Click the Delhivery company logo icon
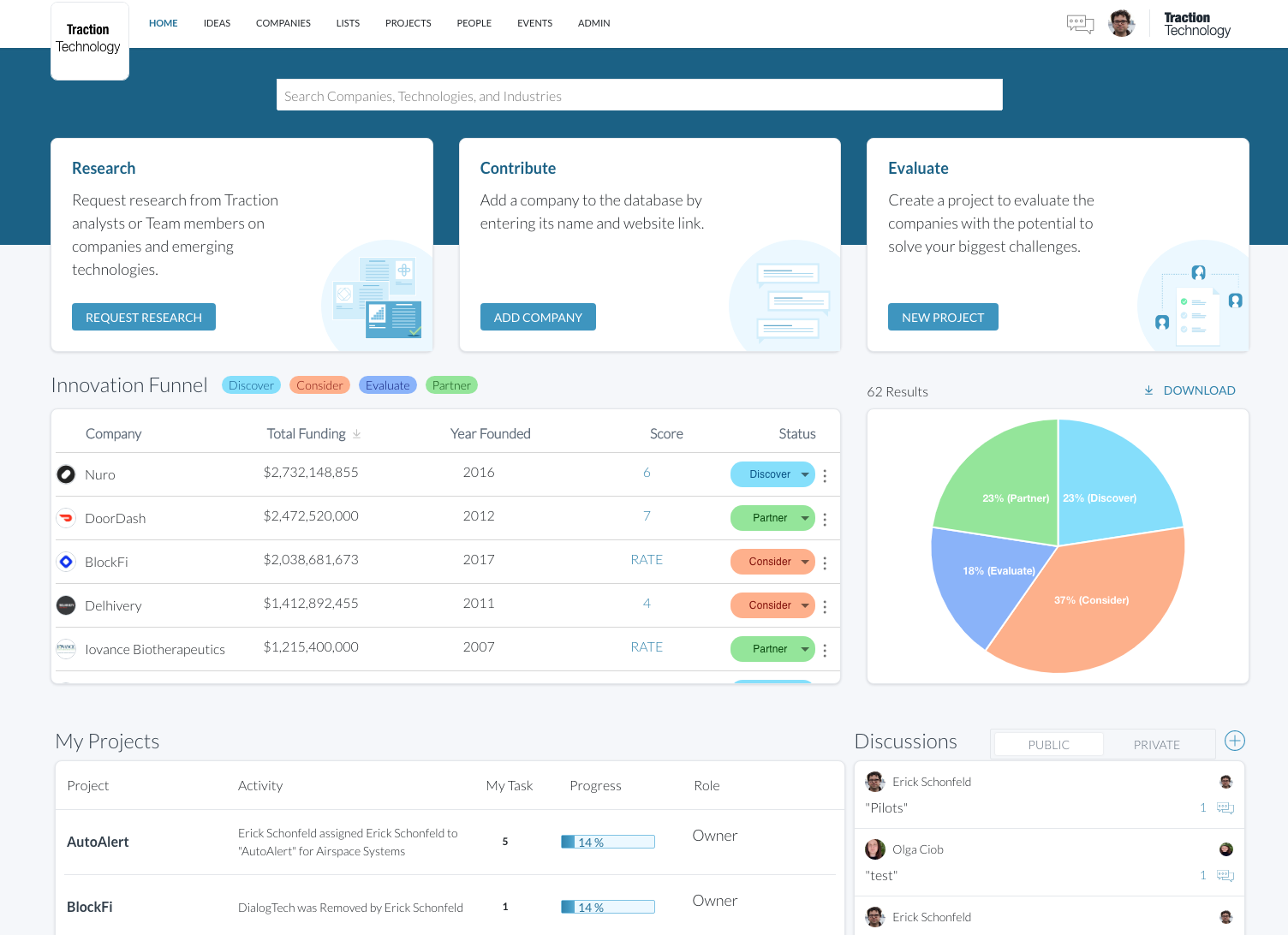Image resolution: width=1288 pixels, height=935 pixels. 66,605
